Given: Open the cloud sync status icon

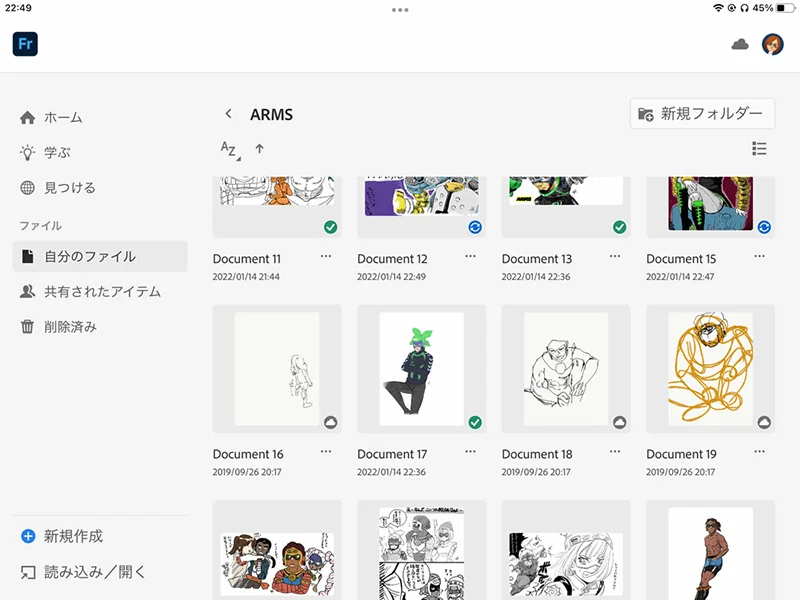Looking at the screenshot, I should click(740, 44).
